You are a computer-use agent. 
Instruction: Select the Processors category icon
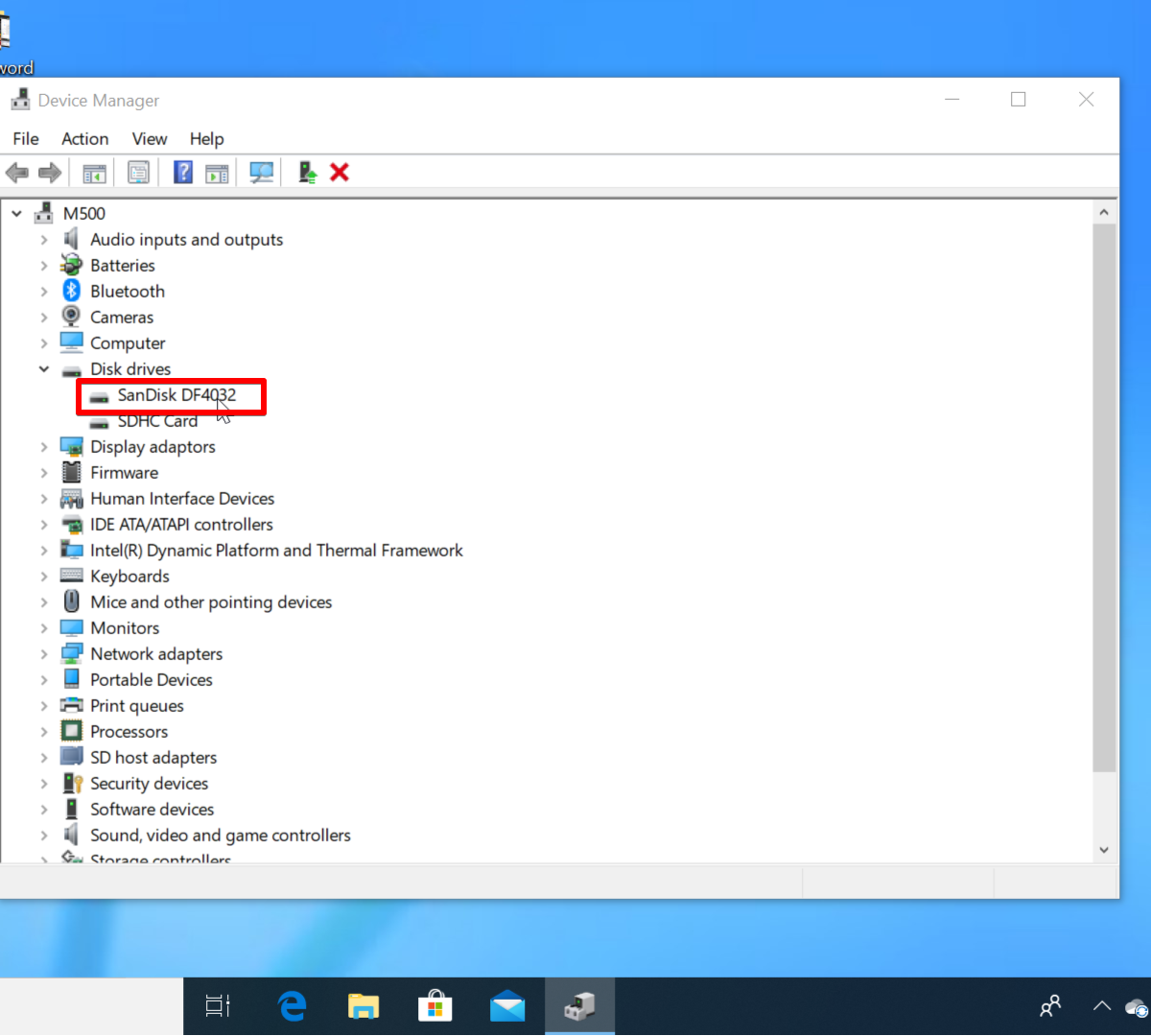tap(72, 731)
